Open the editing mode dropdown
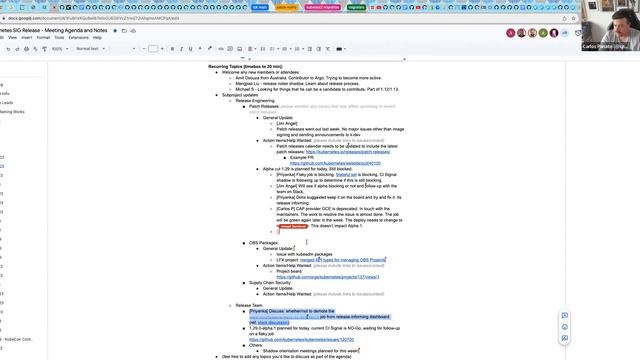640x360 pixels. coord(341,49)
